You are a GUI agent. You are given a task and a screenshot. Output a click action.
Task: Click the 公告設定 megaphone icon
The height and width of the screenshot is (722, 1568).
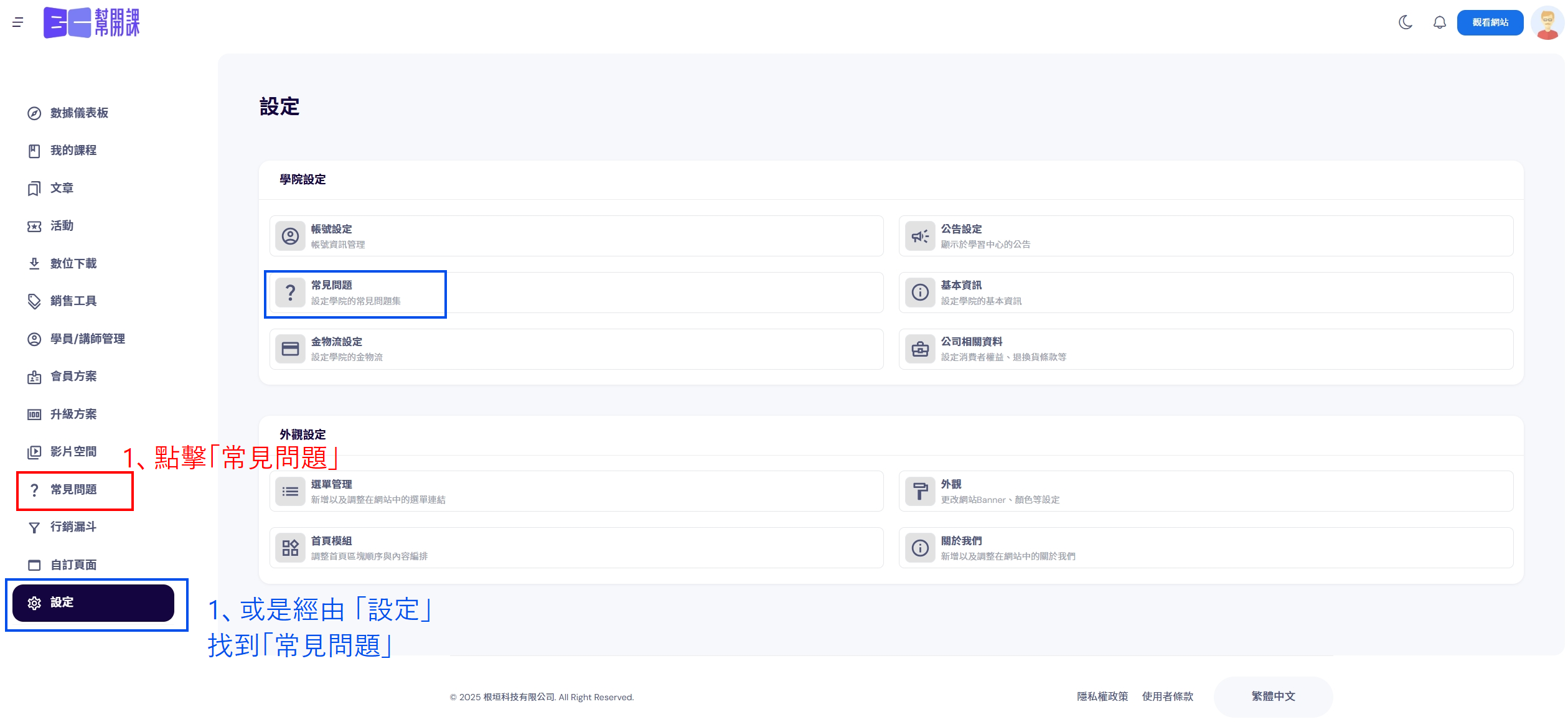(920, 236)
